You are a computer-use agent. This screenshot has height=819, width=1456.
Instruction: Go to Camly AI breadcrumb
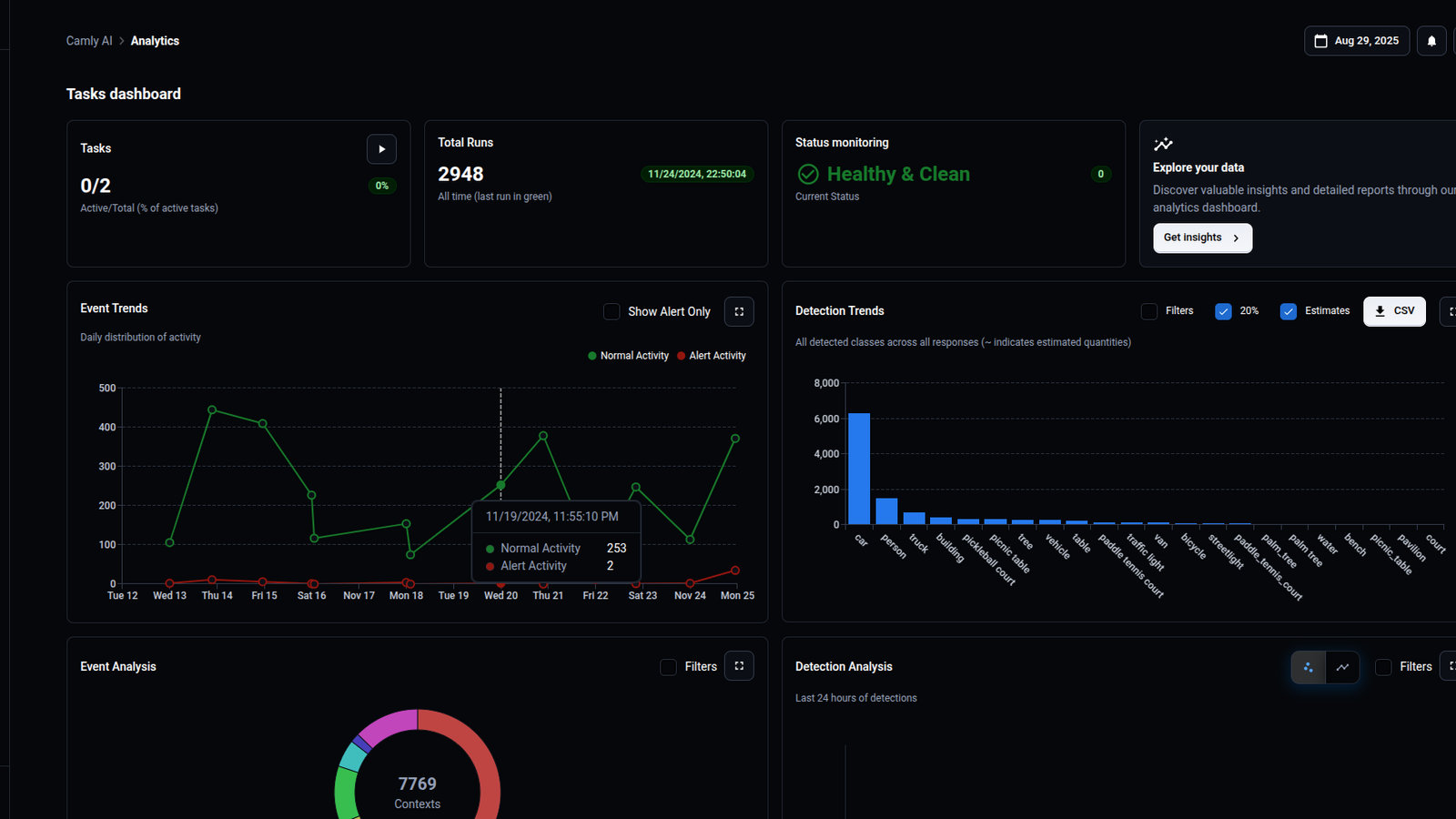point(89,41)
